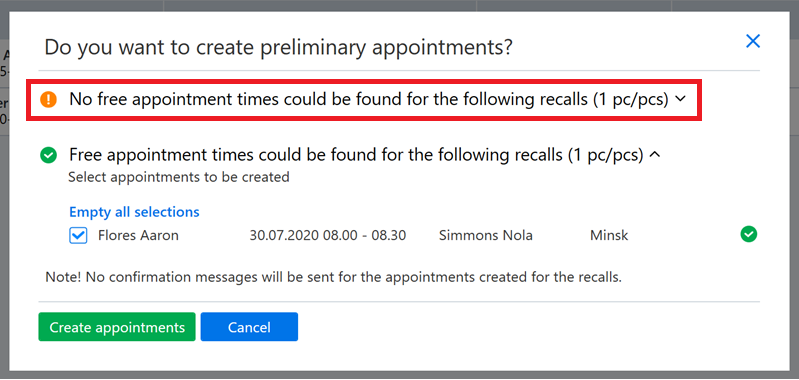799x380 pixels.
Task: Cancel the preliminary appointments dialog
Action: 249,327
